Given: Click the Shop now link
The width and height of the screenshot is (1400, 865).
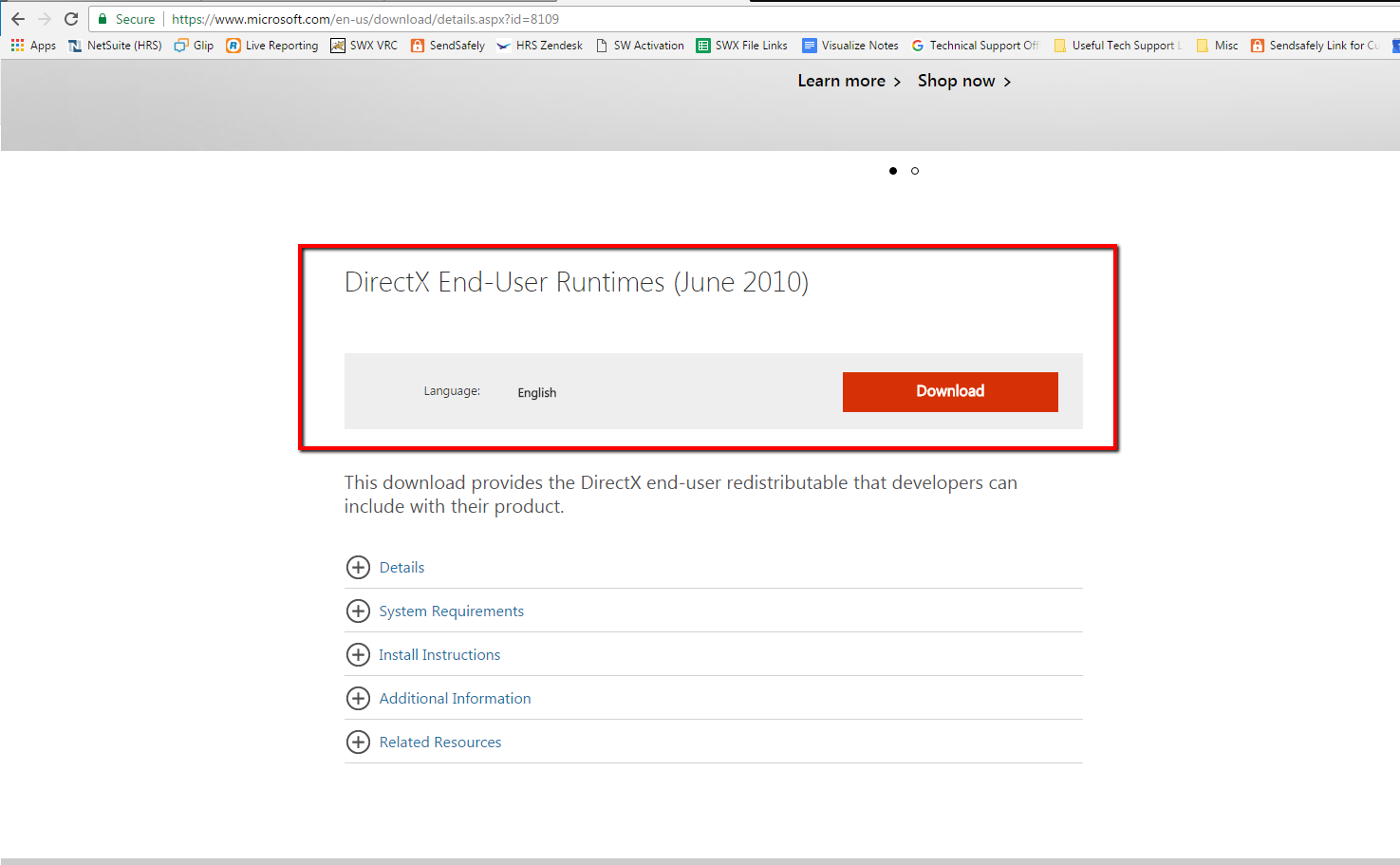Looking at the screenshot, I should click(964, 81).
